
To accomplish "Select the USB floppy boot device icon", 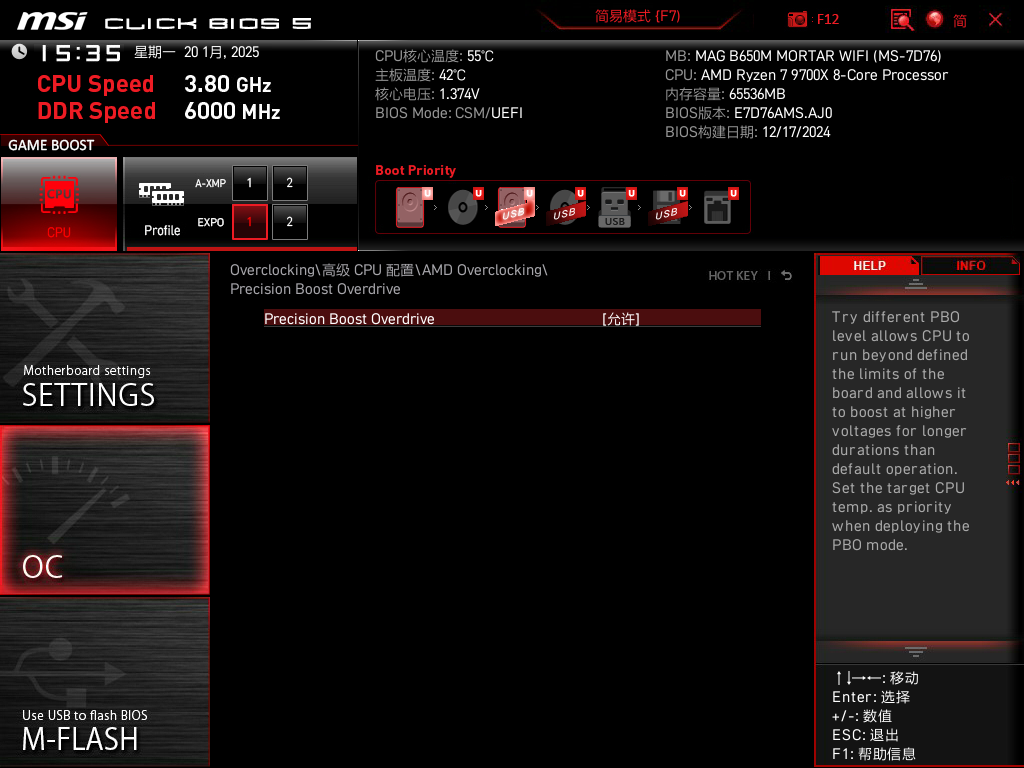I will point(667,207).
